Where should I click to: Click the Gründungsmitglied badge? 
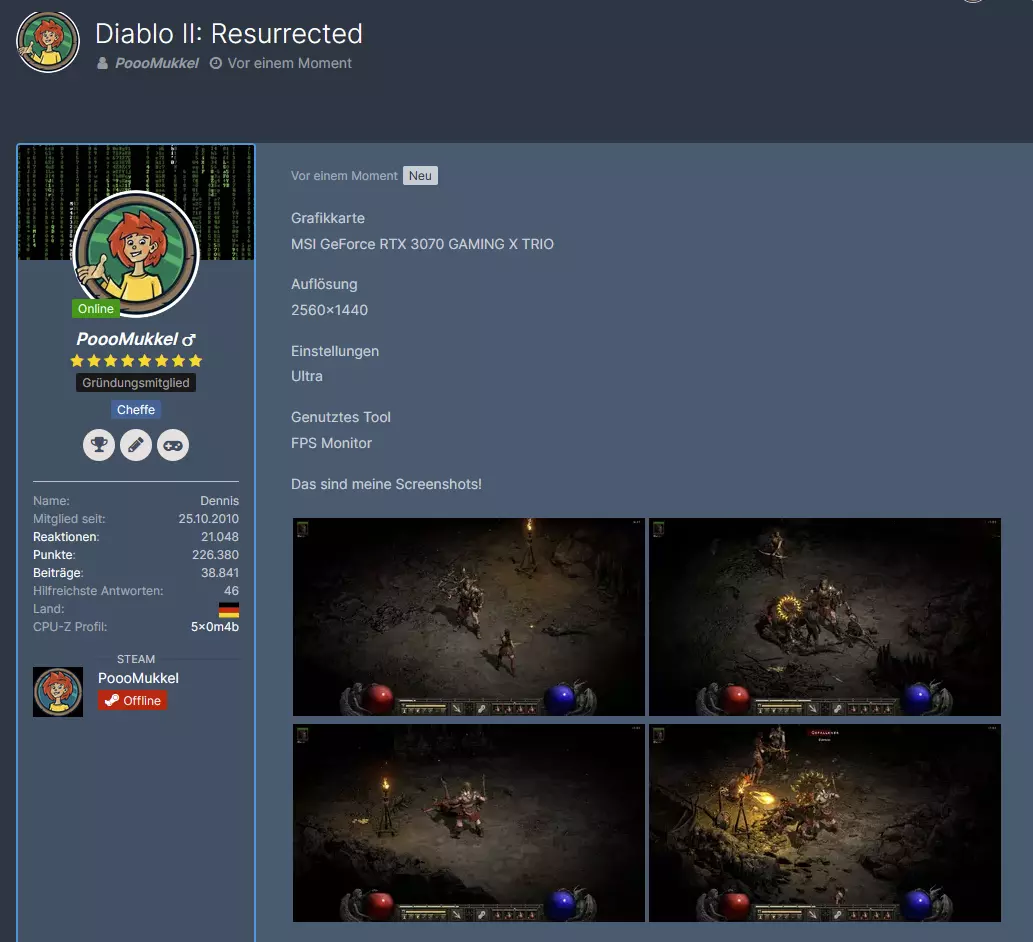[x=136, y=383]
